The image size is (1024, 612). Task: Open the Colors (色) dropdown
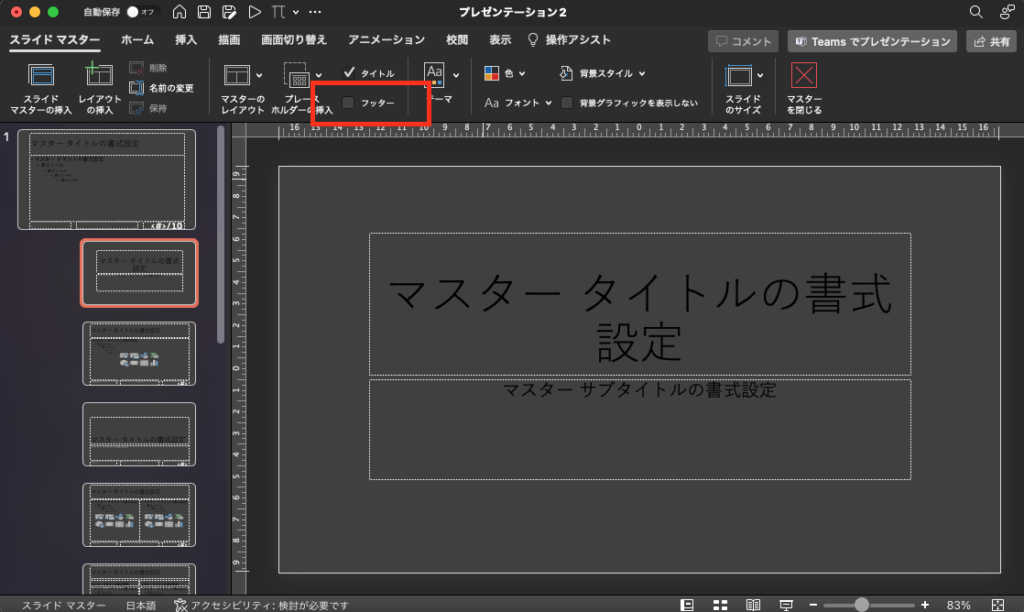[x=505, y=73]
